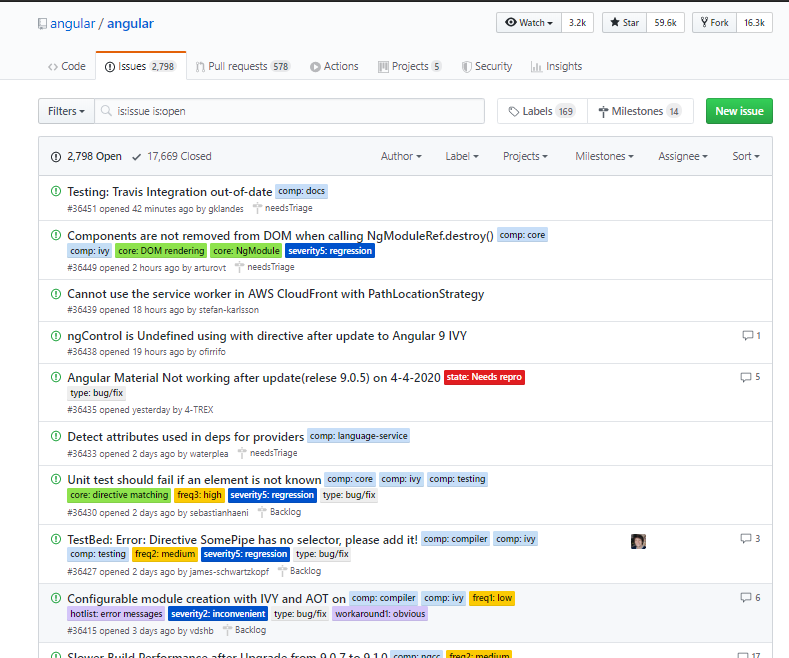Fork the angular repository

coord(715,23)
